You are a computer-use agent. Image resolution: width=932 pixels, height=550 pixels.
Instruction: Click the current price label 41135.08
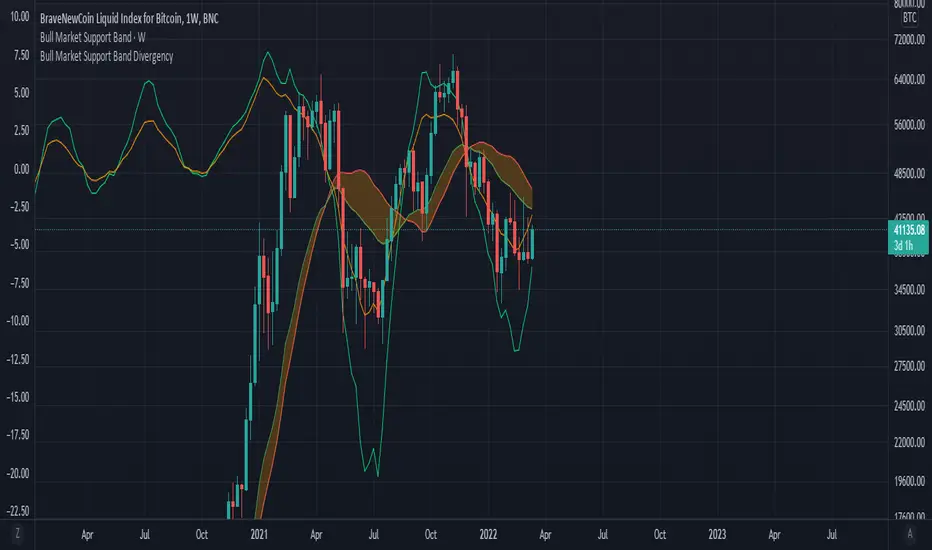point(909,230)
